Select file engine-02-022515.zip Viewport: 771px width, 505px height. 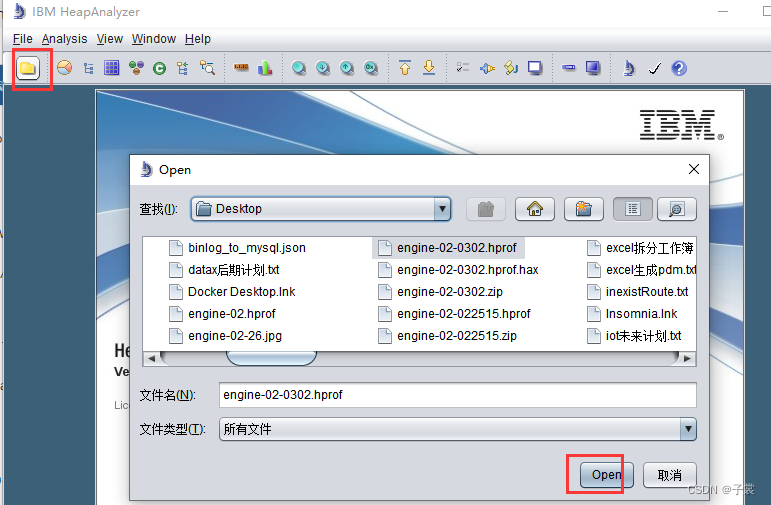[x=447, y=336]
